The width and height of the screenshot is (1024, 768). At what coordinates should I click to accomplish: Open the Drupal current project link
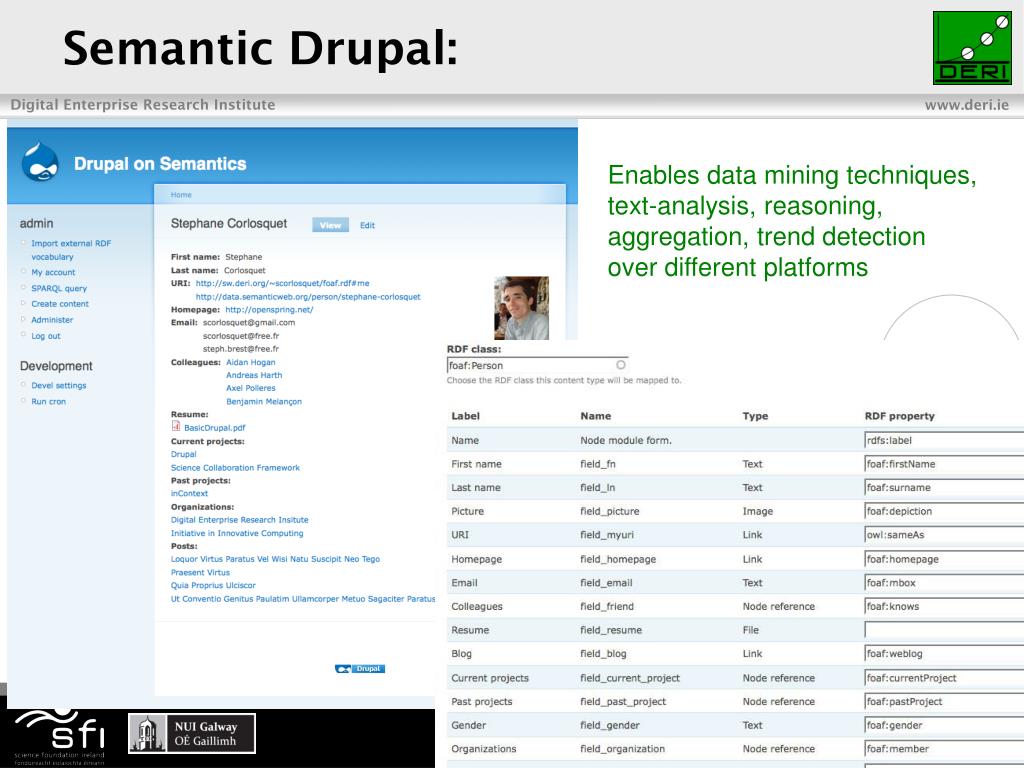tap(184, 454)
